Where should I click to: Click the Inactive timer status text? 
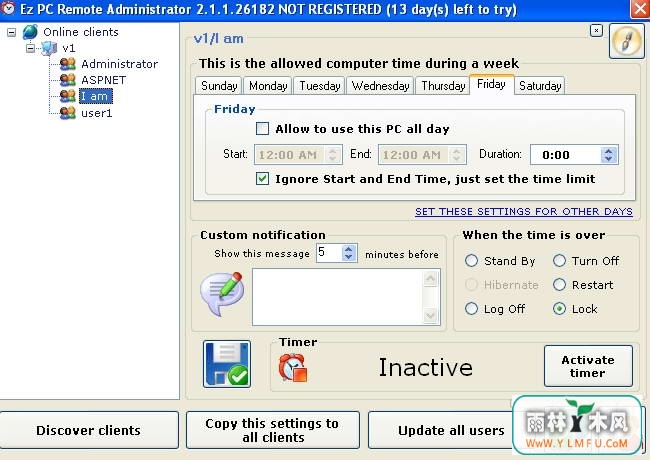[x=426, y=367]
